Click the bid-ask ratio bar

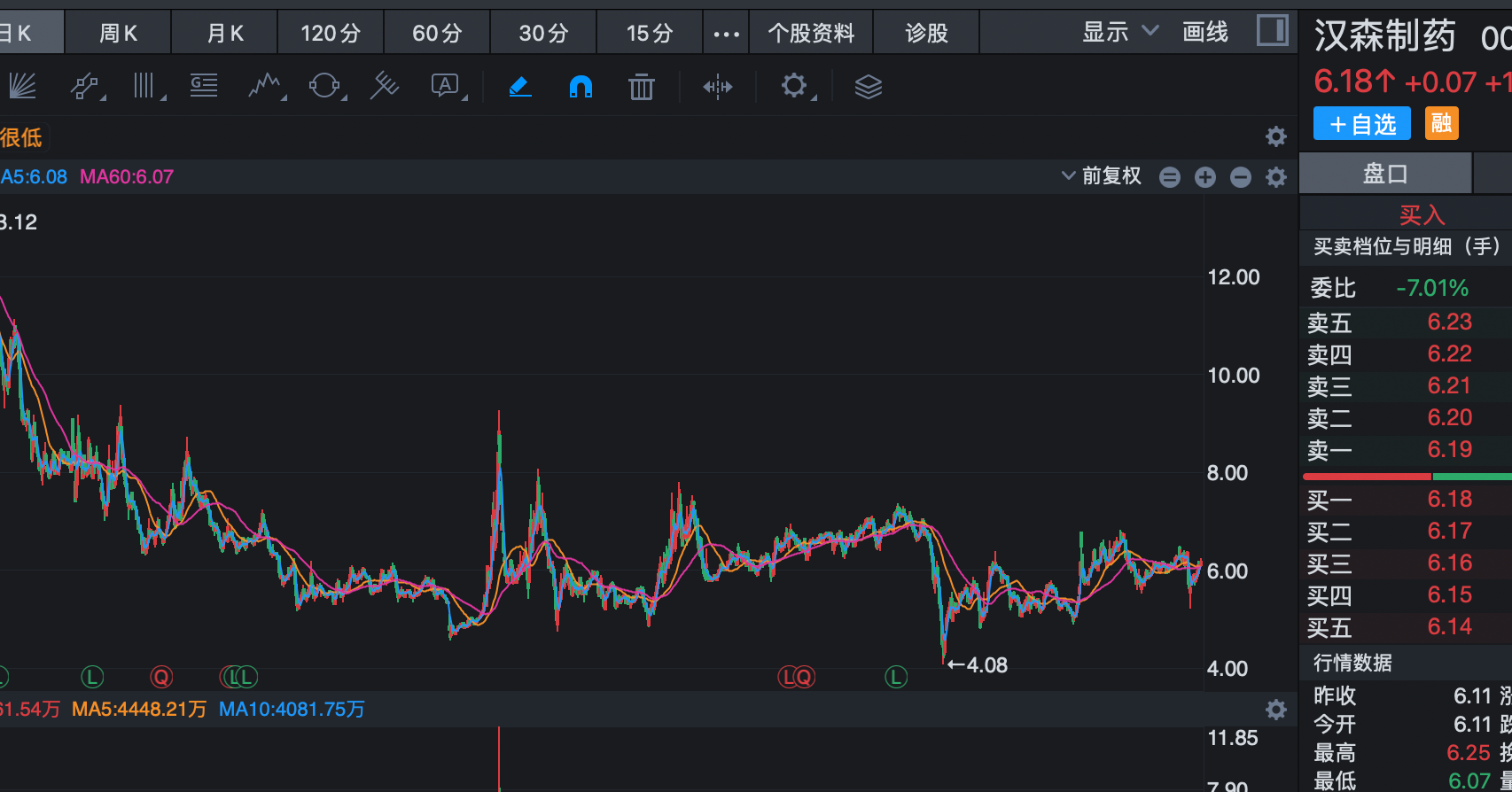[x=1407, y=477]
